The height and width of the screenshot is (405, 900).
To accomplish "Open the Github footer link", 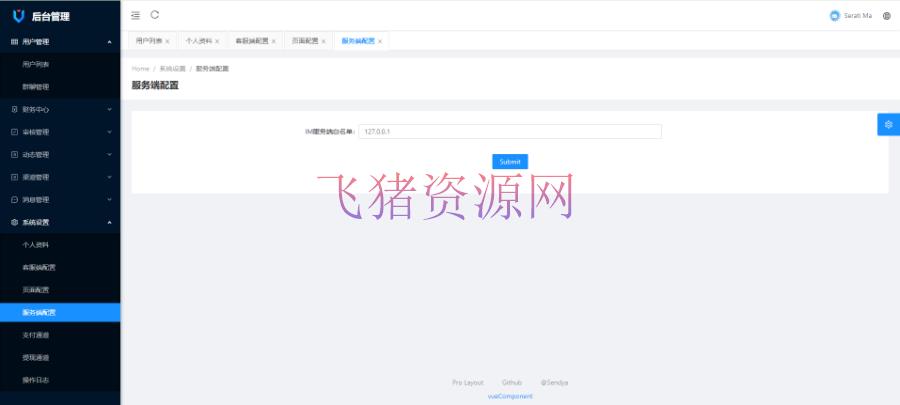I will pos(512,382).
